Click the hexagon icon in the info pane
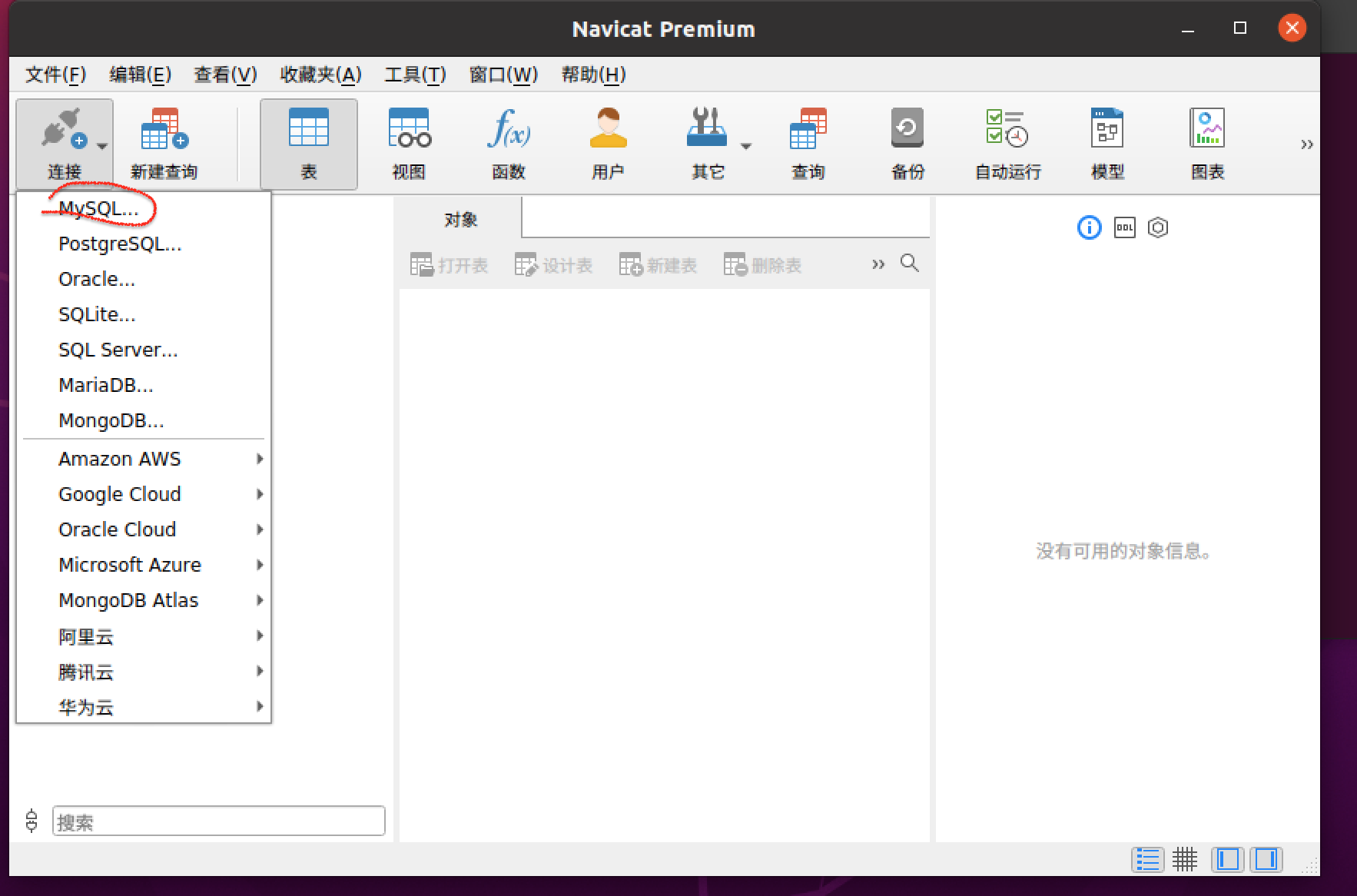Image resolution: width=1357 pixels, height=896 pixels. [x=1158, y=227]
